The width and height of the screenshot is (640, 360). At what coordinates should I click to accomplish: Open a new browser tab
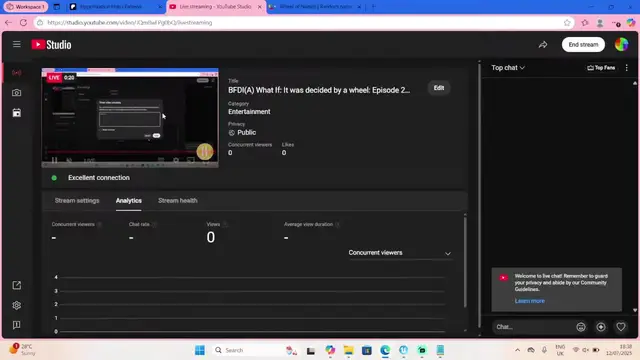(373, 7)
